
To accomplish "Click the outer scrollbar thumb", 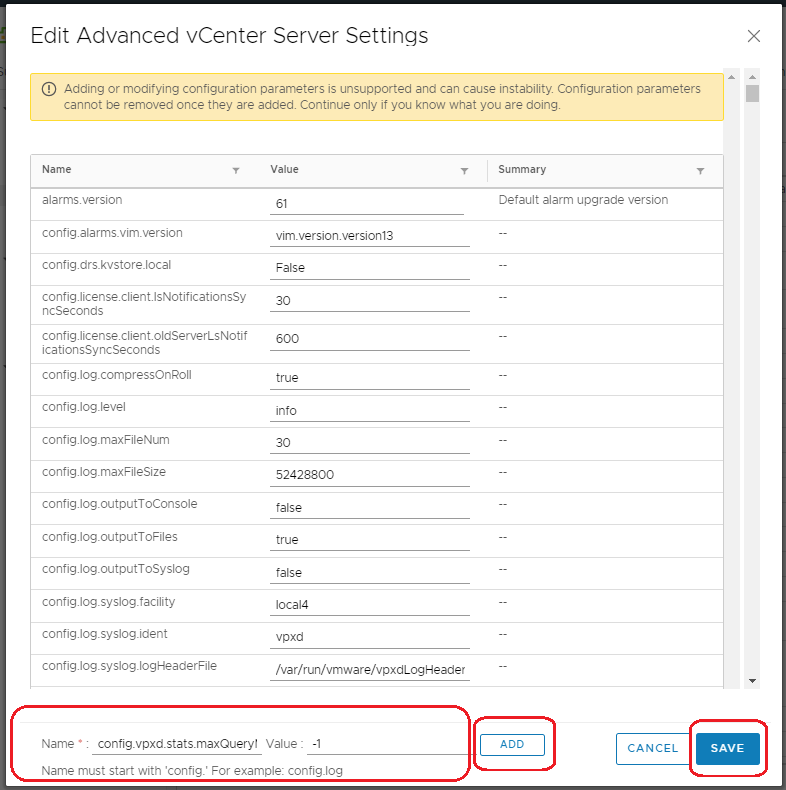I will 752,94.
